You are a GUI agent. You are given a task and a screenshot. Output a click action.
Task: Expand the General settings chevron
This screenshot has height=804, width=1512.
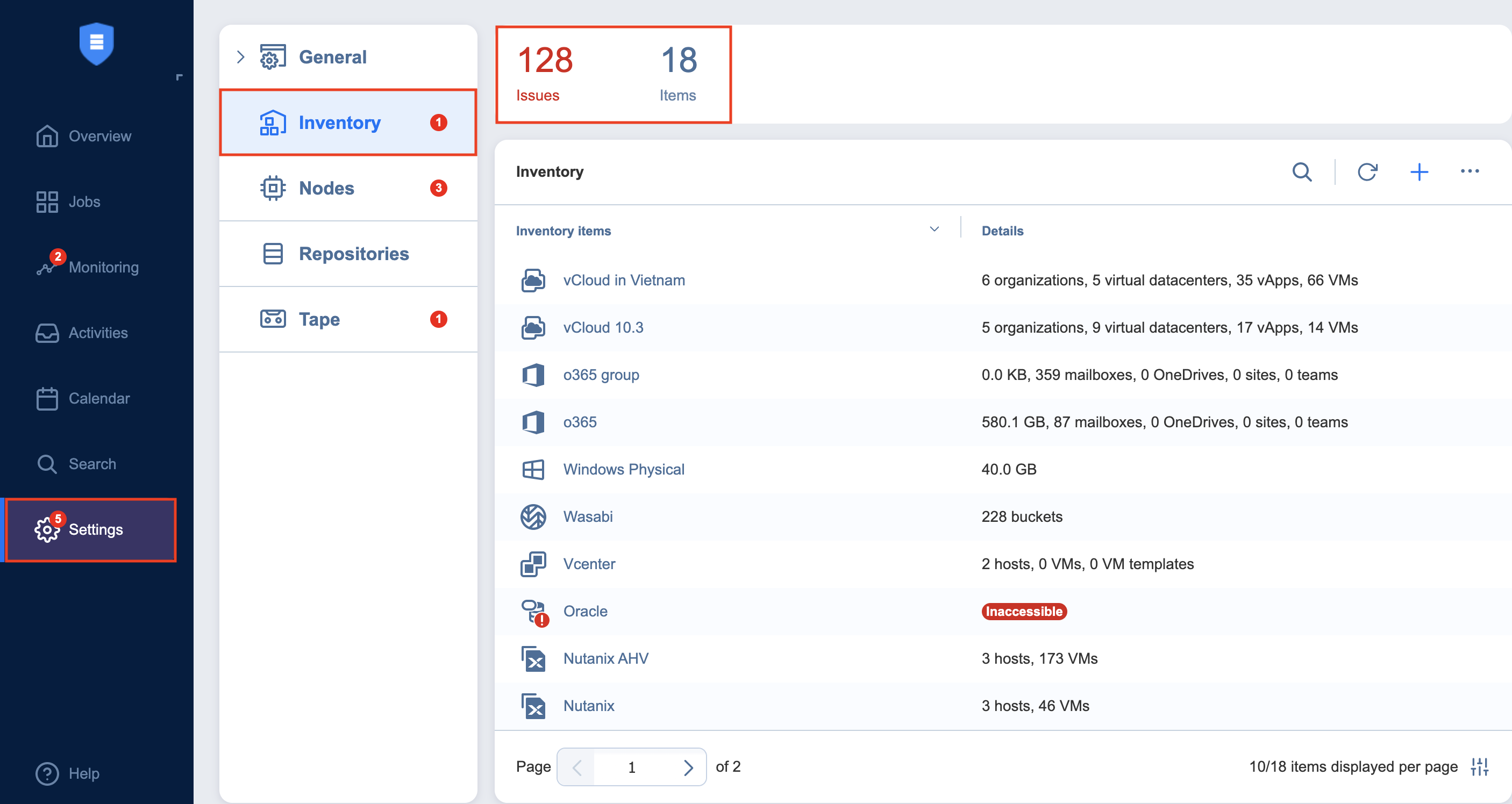pyautogui.click(x=240, y=57)
